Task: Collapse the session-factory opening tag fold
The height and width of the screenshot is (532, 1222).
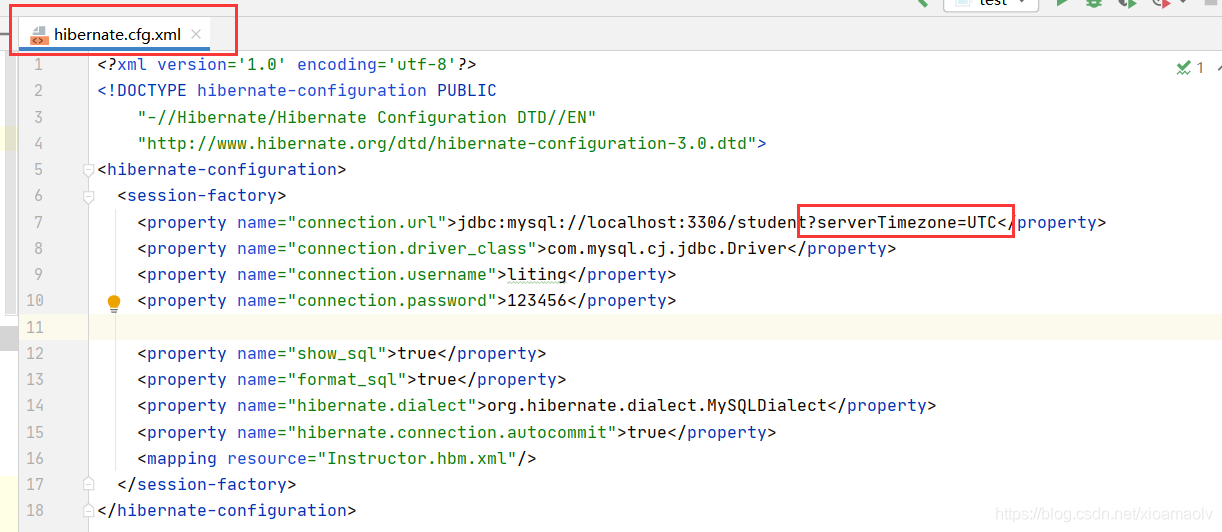Action: point(89,197)
